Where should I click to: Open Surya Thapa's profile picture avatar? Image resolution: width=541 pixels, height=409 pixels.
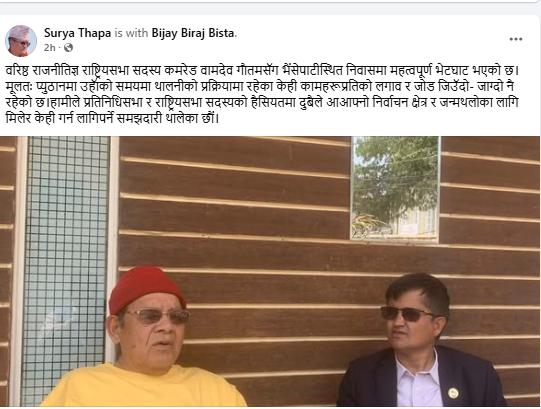pos(21,40)
